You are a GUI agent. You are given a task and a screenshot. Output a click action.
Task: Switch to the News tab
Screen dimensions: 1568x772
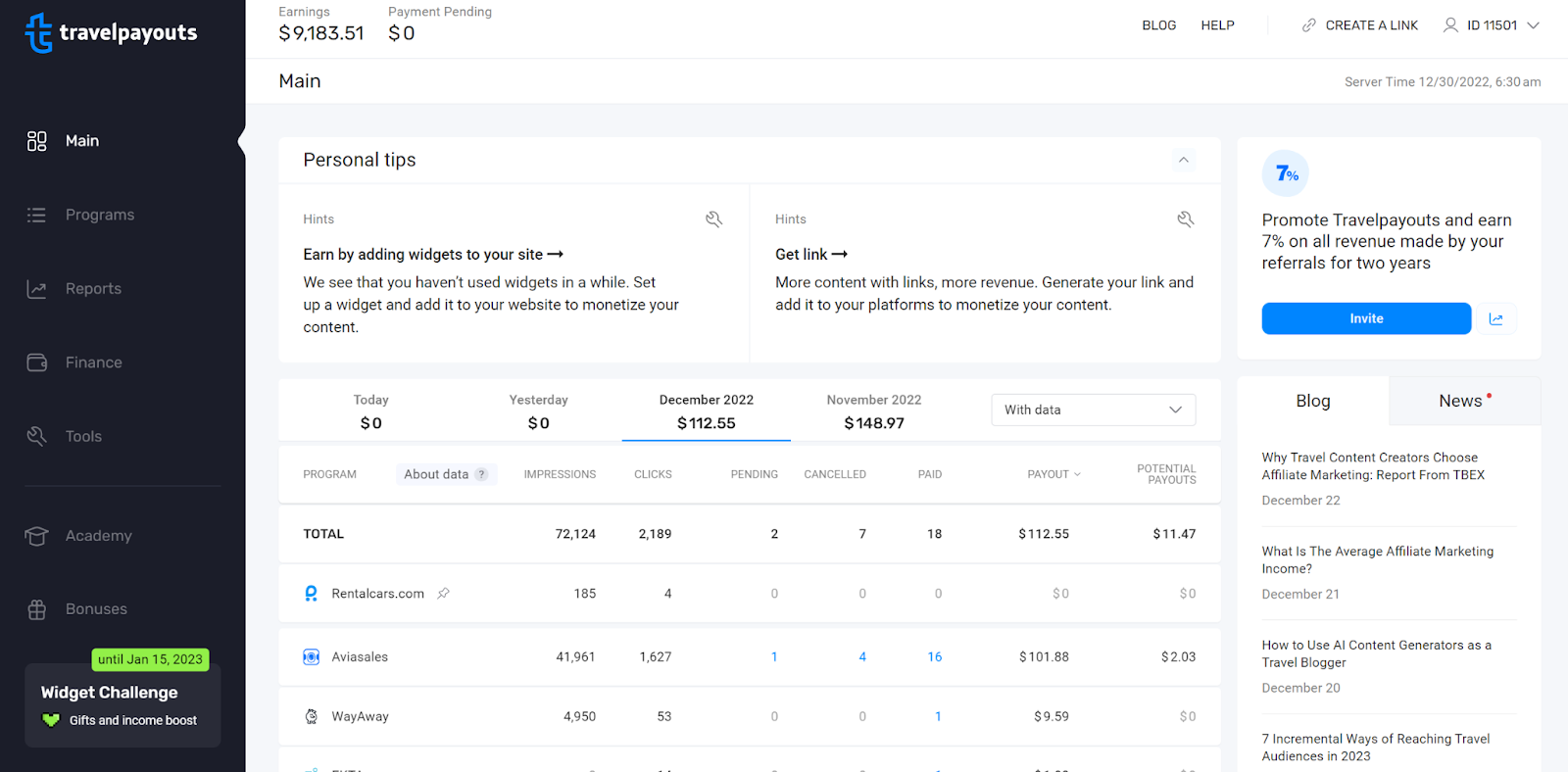tap(1465, 401)
